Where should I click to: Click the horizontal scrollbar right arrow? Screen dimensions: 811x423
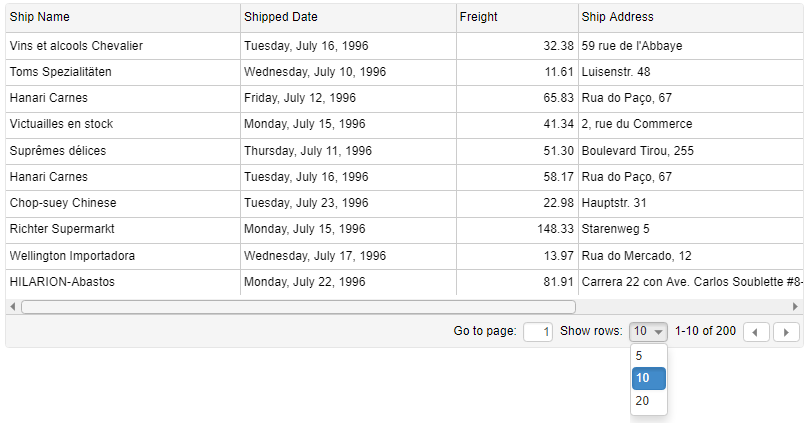pos(795,307)
